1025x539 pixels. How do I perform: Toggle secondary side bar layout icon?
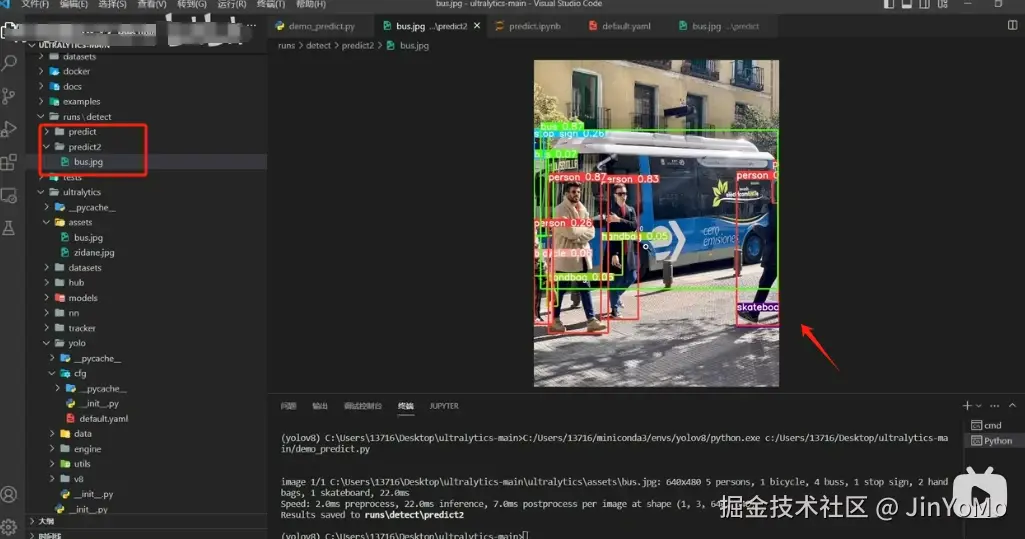(x=924, y=4)
